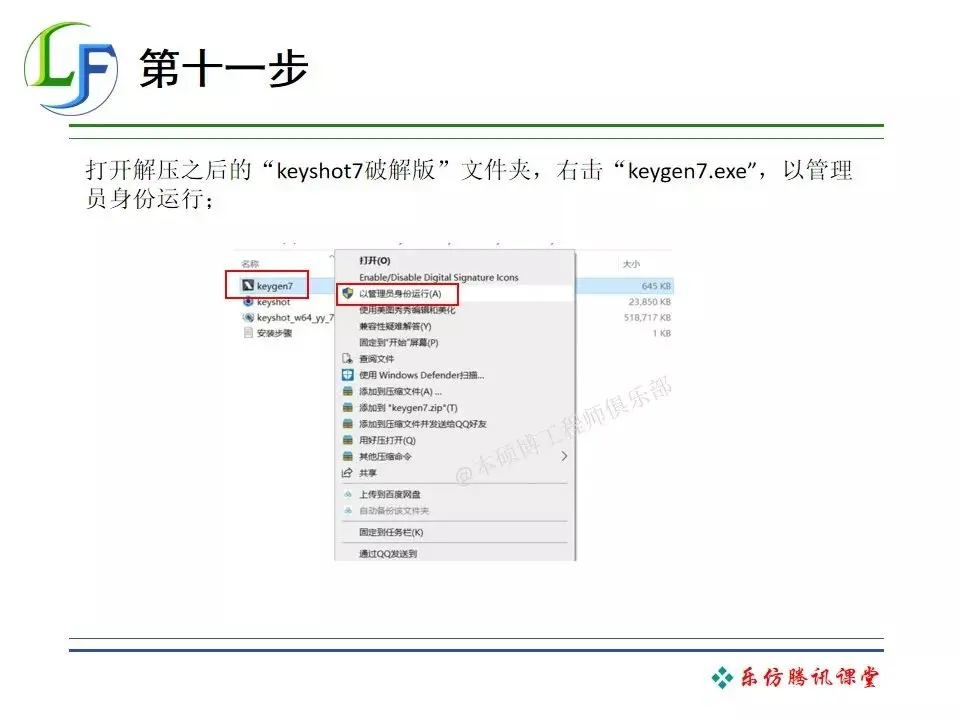Click the 23,850 KB size value
The image size is (960, 720).
point(650,302)
